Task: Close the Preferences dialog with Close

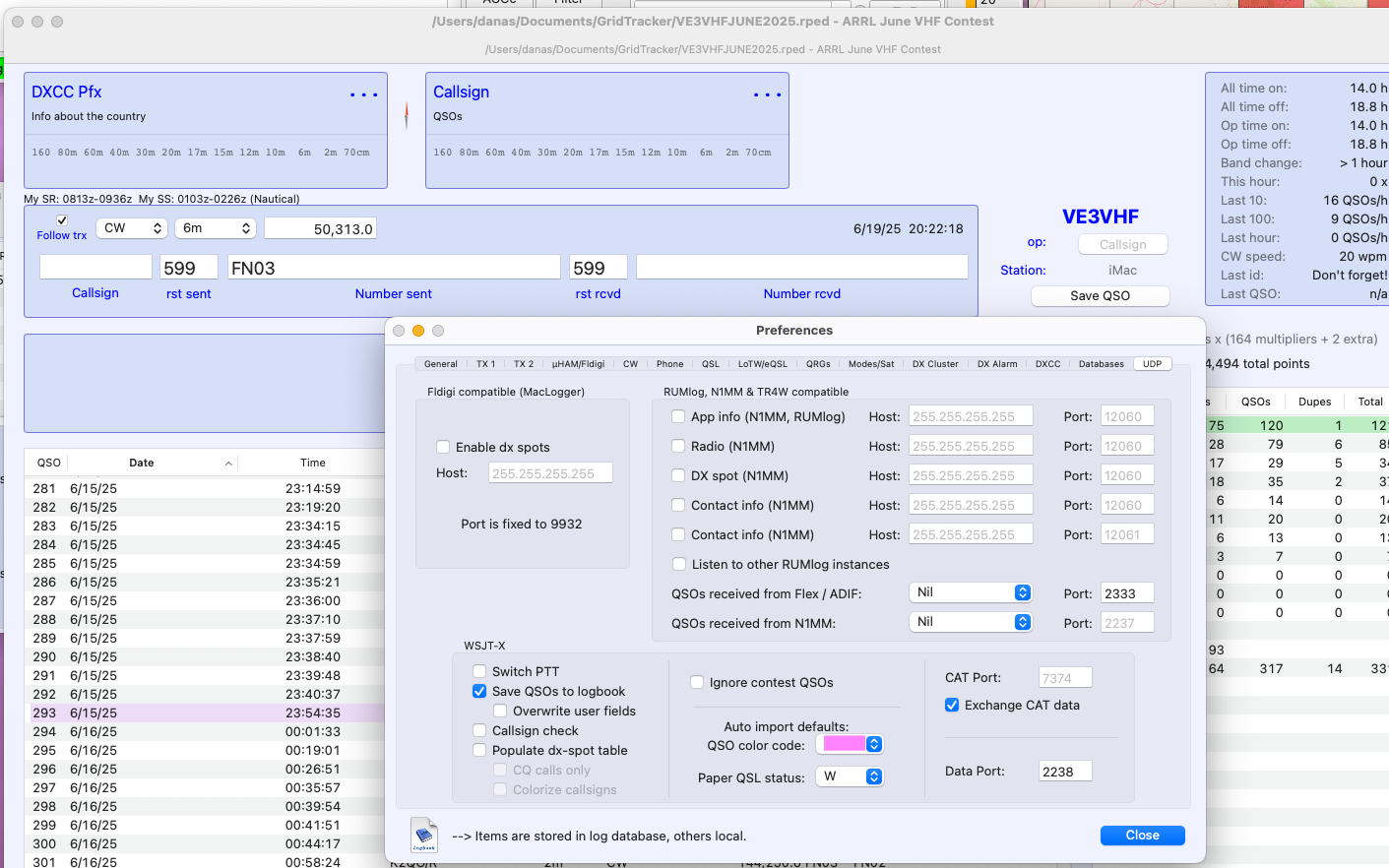Action: coord(1142,836)
